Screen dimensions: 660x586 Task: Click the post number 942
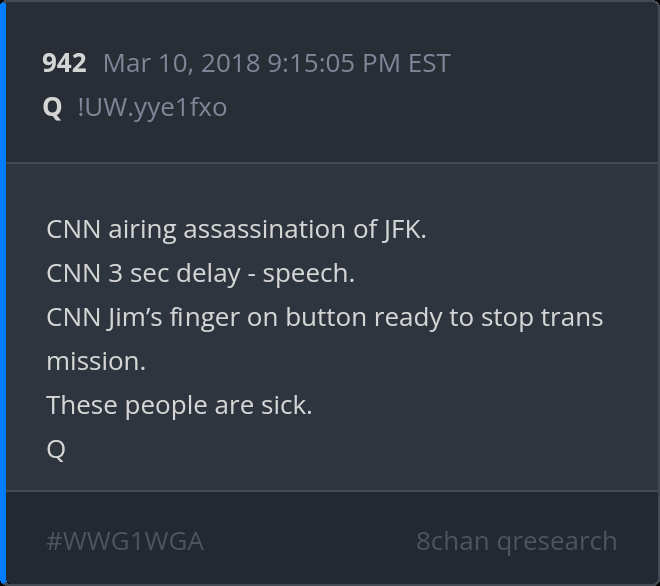click(x=64, y=63)
